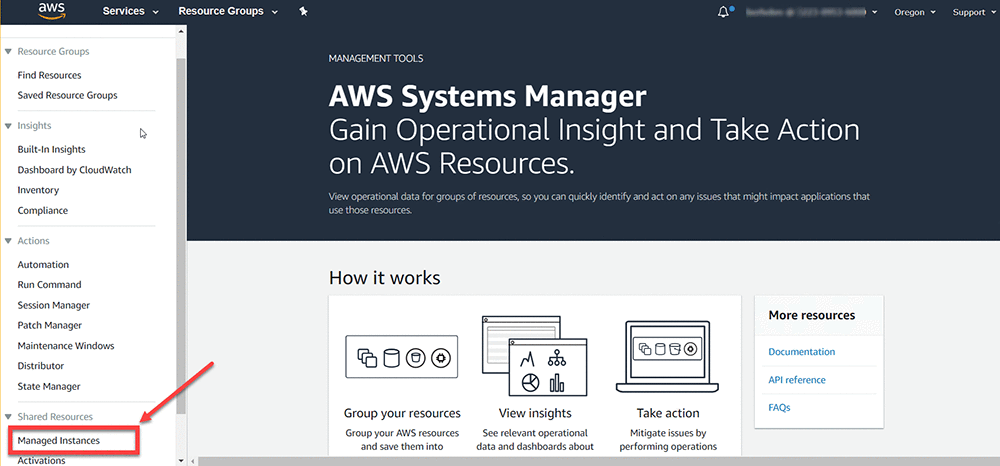Open Run Command
The height and width of the screenshot is (466, 1000).
pyautogui.click(x=49, y=285)
